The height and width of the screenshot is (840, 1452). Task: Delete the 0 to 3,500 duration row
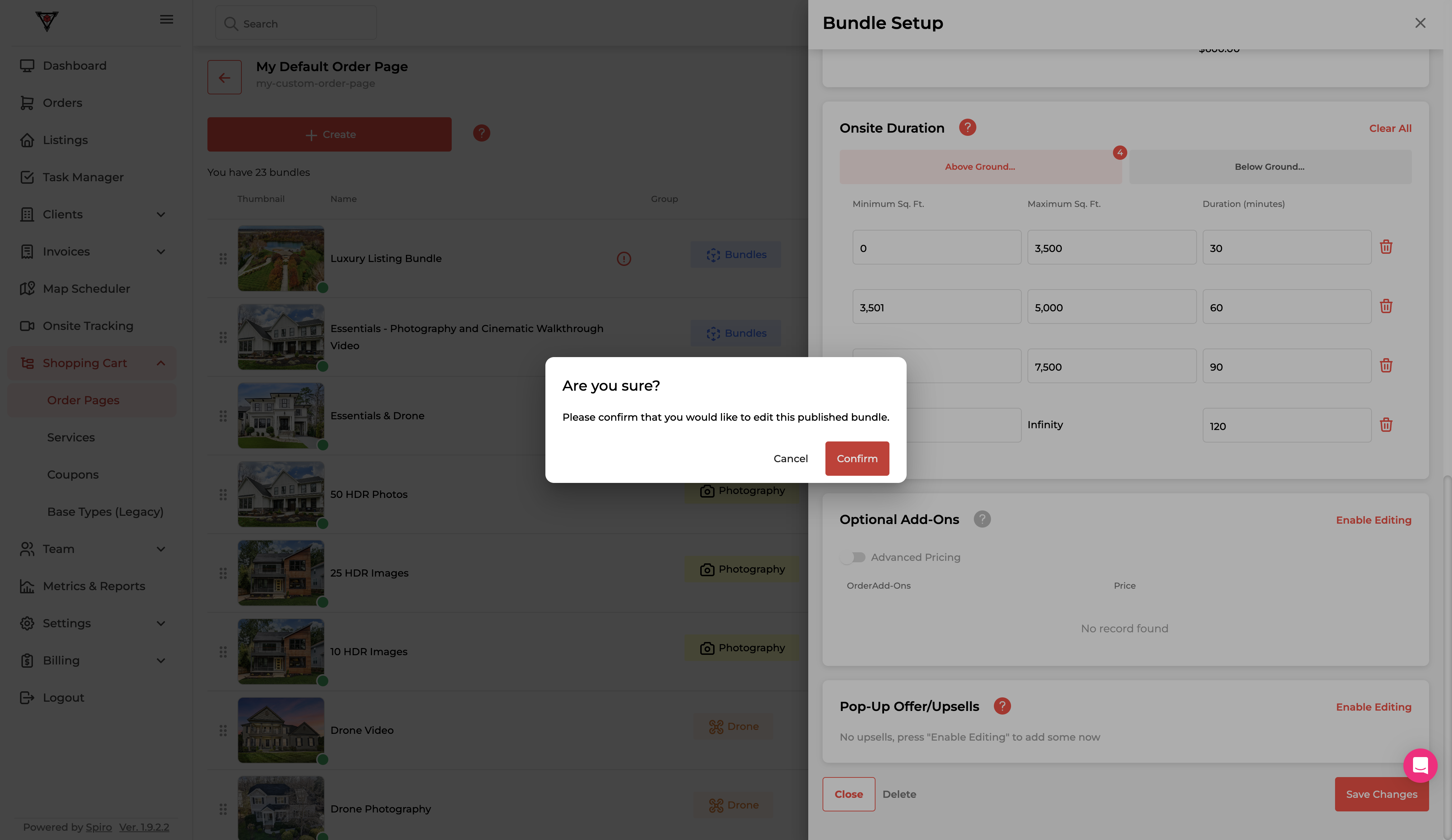point(1386,247)
